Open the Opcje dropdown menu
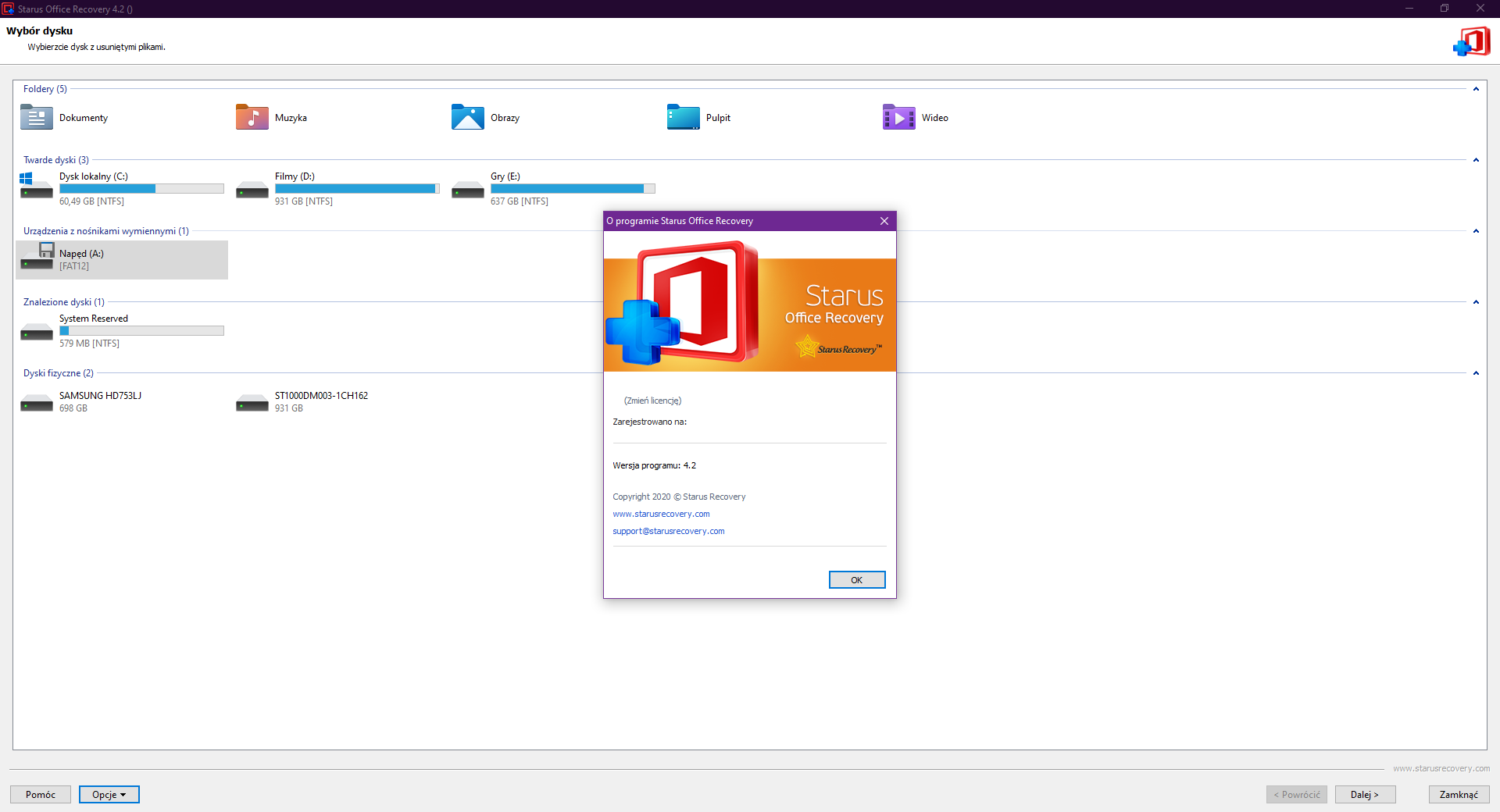 109,795
